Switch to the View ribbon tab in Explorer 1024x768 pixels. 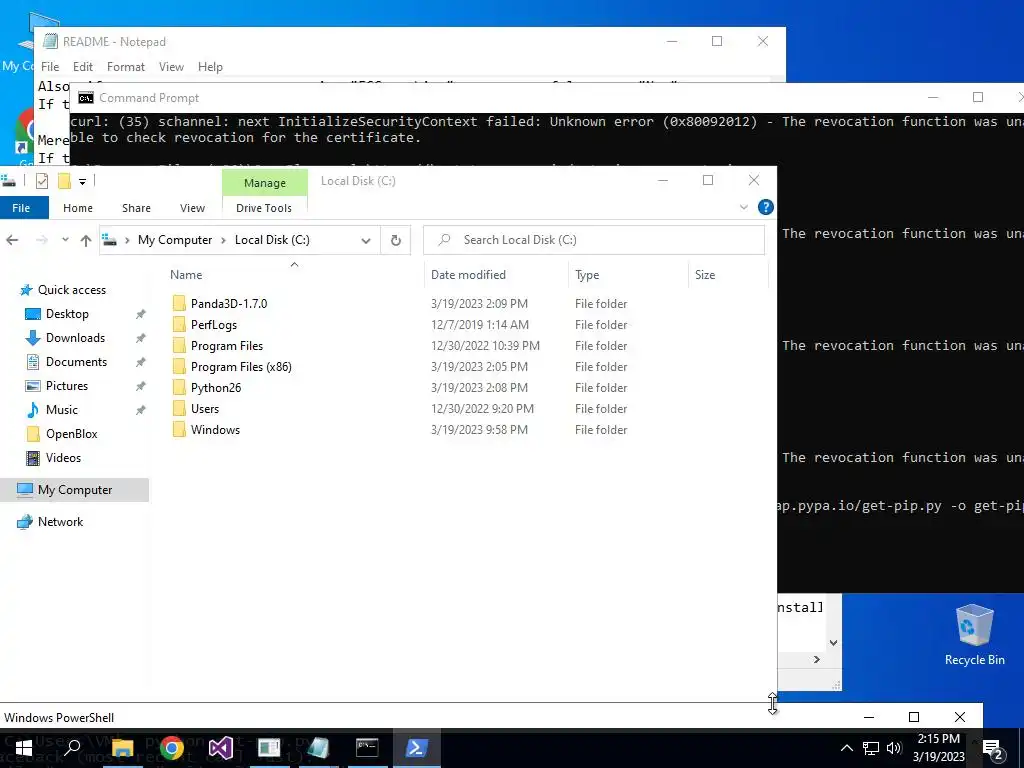[x=192, y=208]
